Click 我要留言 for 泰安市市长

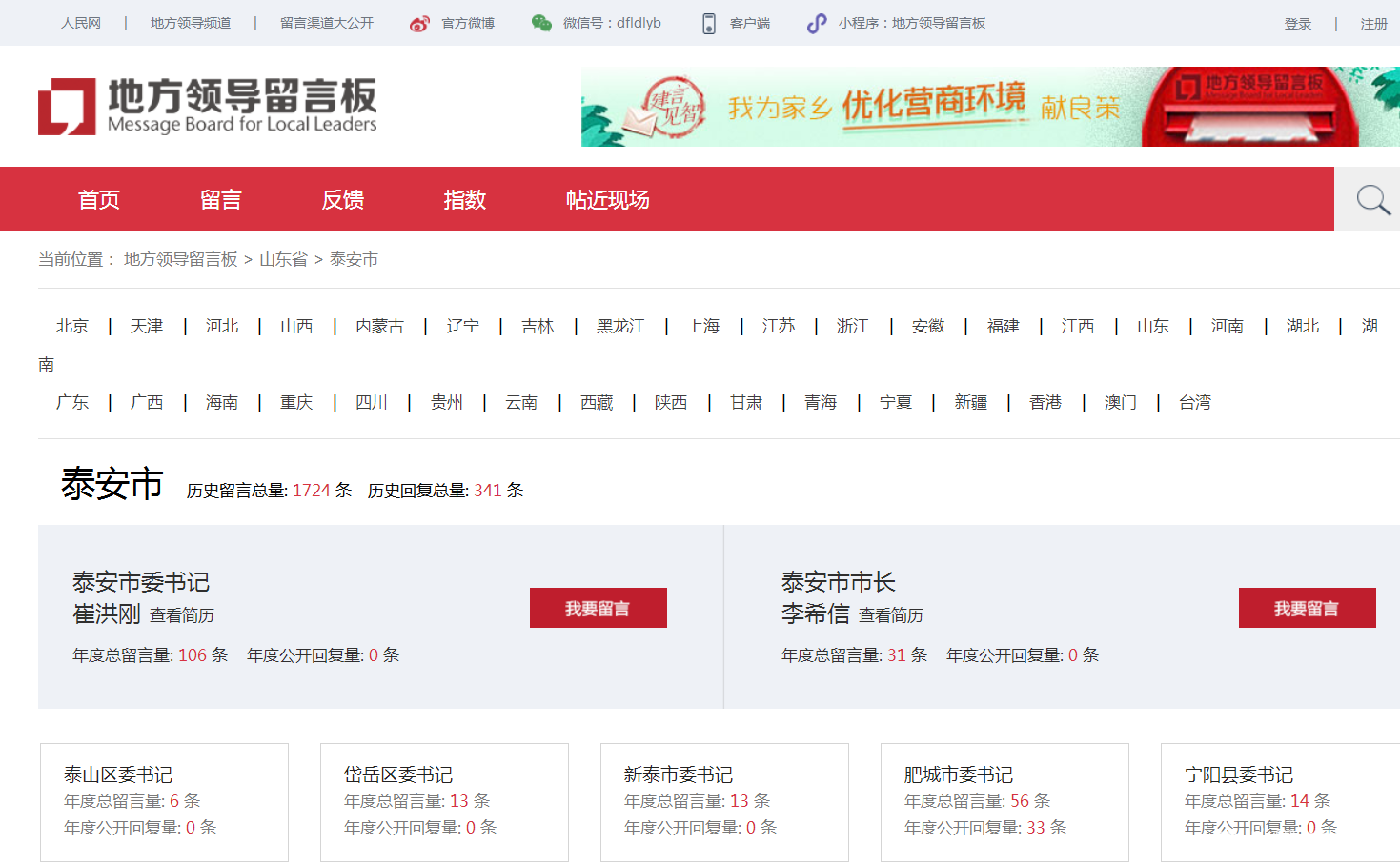click(1308, 608)
